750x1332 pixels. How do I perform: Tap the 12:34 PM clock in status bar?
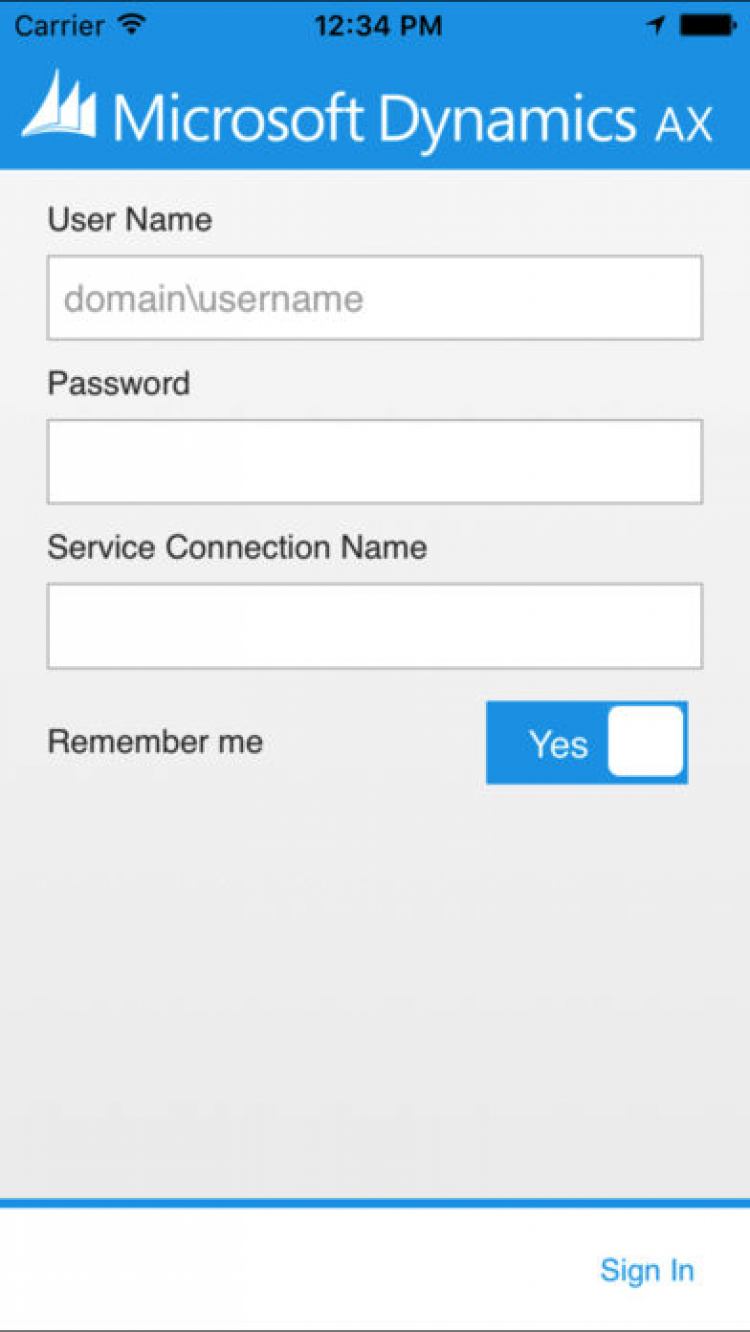point(377,26)
